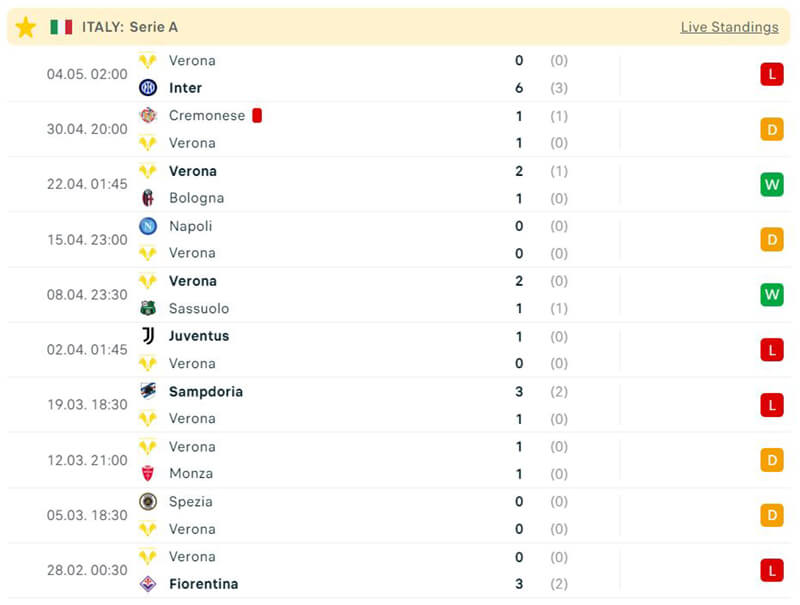
Task: Click the L badge for Verona–Inter match
Action: coord(771,74)
